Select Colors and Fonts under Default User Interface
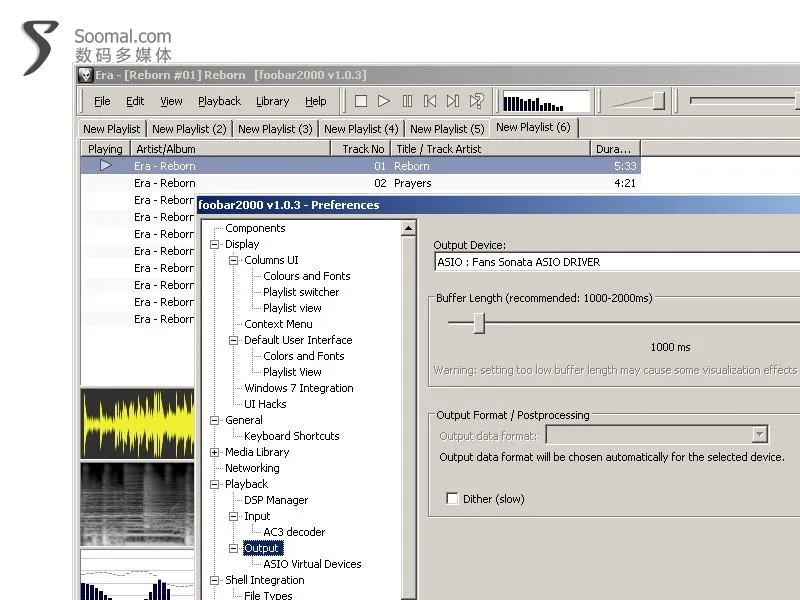 pyautogui.click(x=304, y=356)
